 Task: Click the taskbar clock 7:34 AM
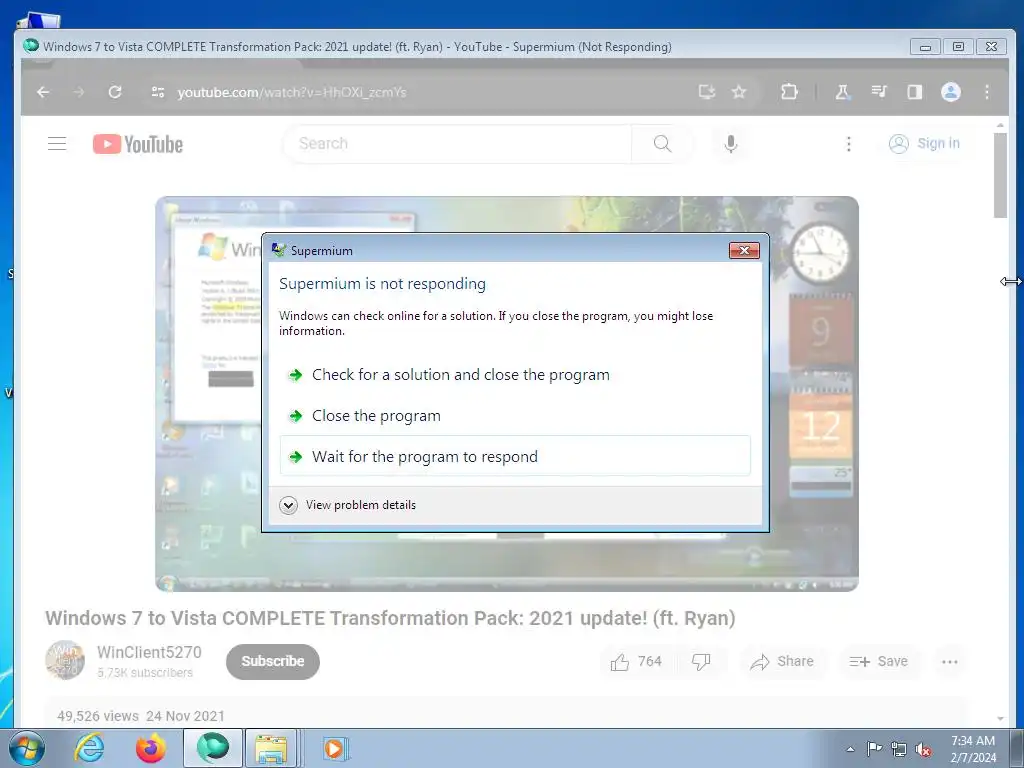pos(973,749)
